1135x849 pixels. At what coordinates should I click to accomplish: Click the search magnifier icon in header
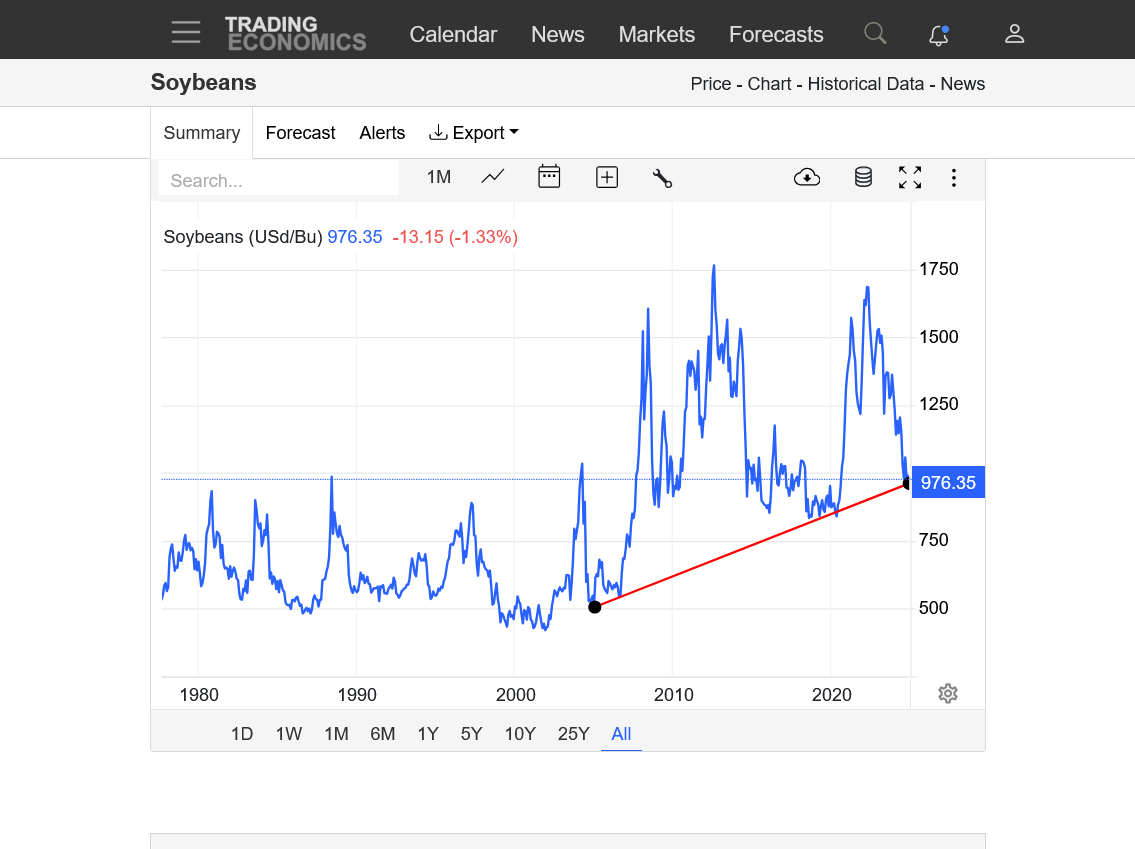pos(875,34)
